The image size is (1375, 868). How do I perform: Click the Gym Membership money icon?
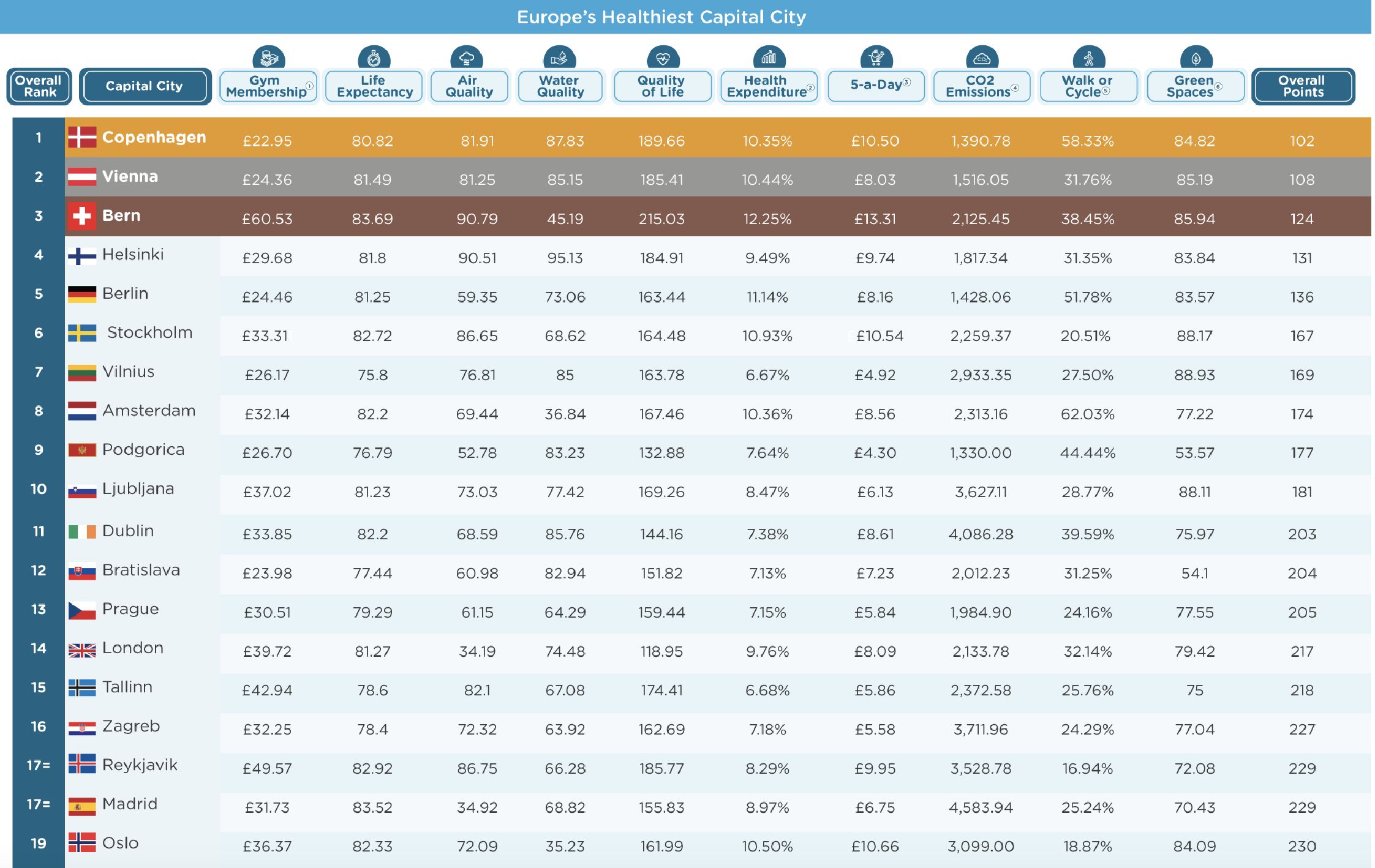(x=268, y=59)
